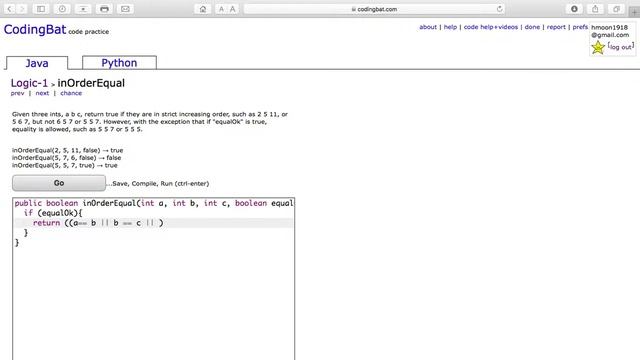The image size is (640, 360).
Task: Open the share toolbar icon
Action: tap(595, 9)
